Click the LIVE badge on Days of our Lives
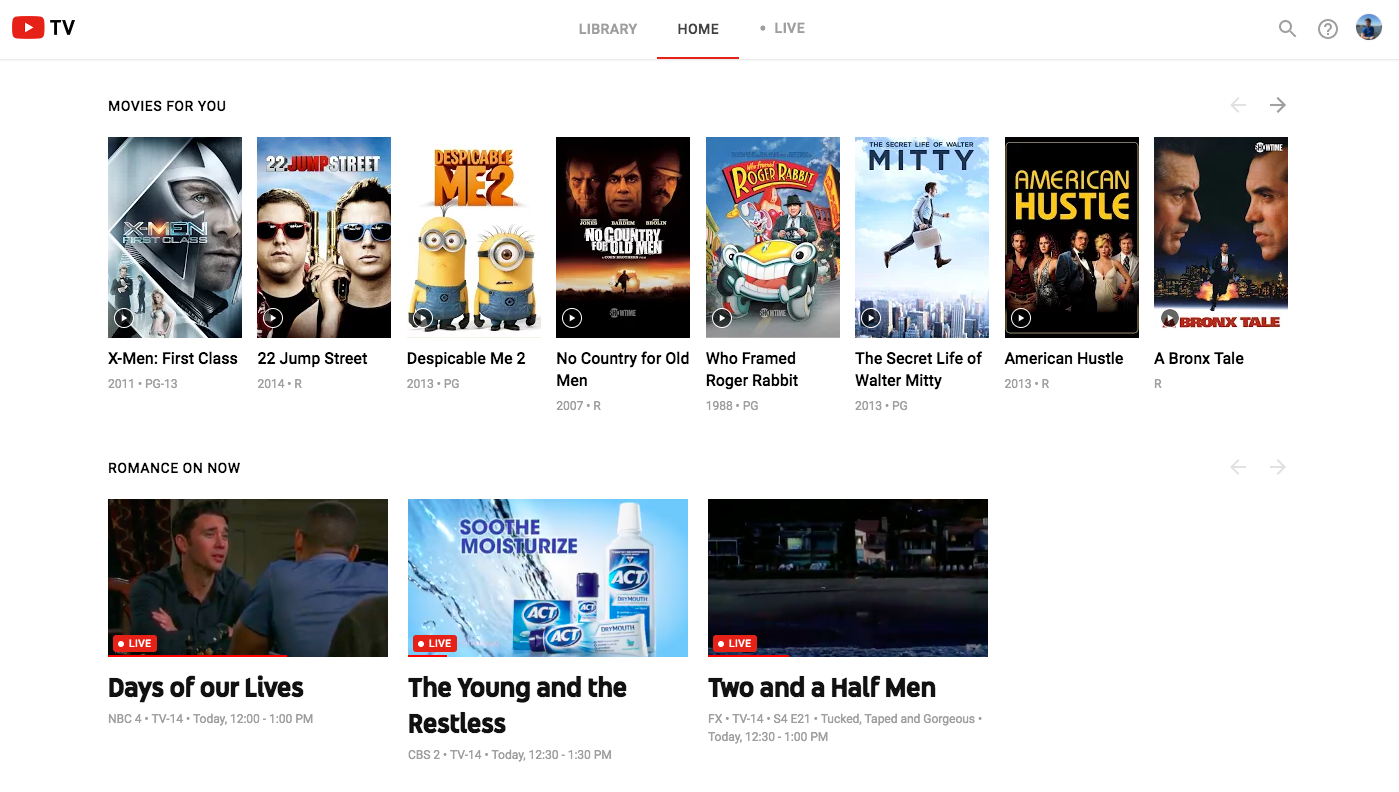The height and width of the screenshot is (792, 1399). [x=134, y=643]
